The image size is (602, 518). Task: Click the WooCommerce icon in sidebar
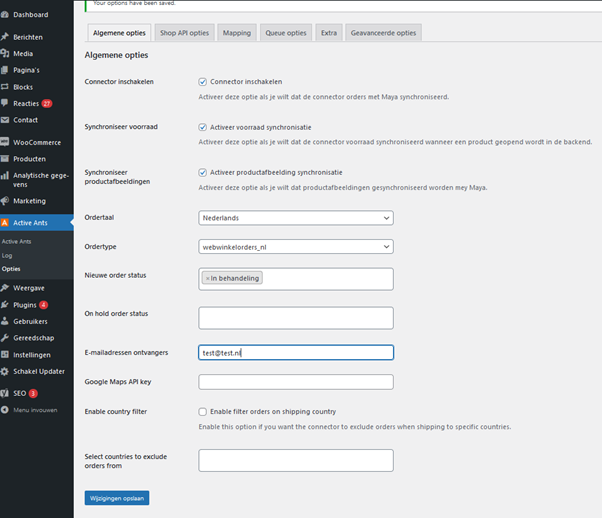click(6, 142)
